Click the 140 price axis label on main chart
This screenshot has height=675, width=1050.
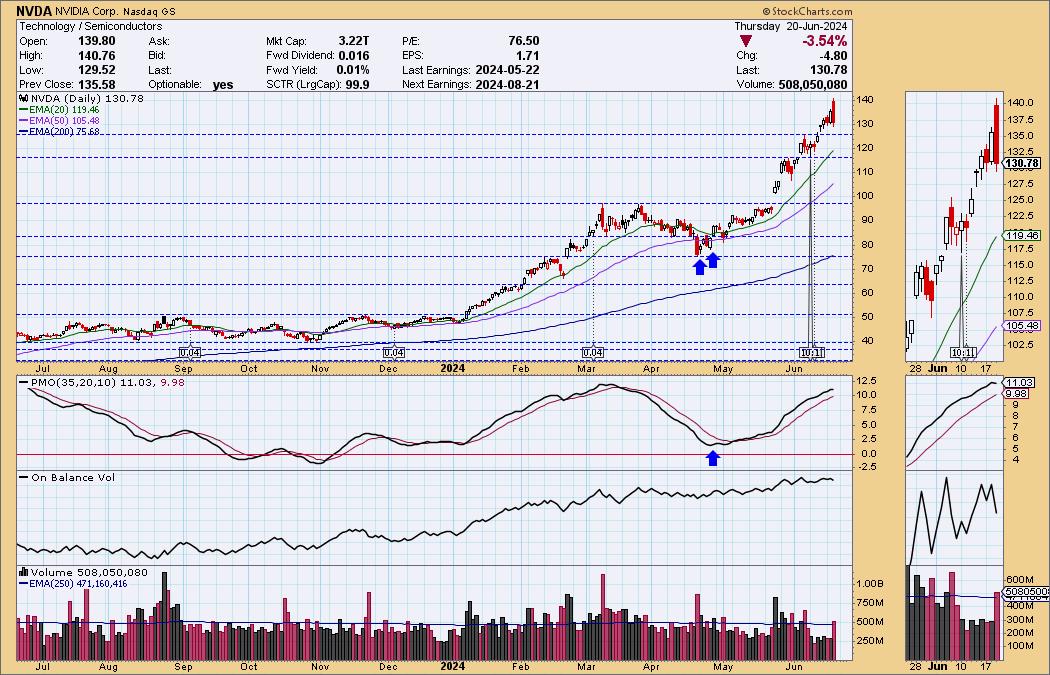(x=865, y=100)
